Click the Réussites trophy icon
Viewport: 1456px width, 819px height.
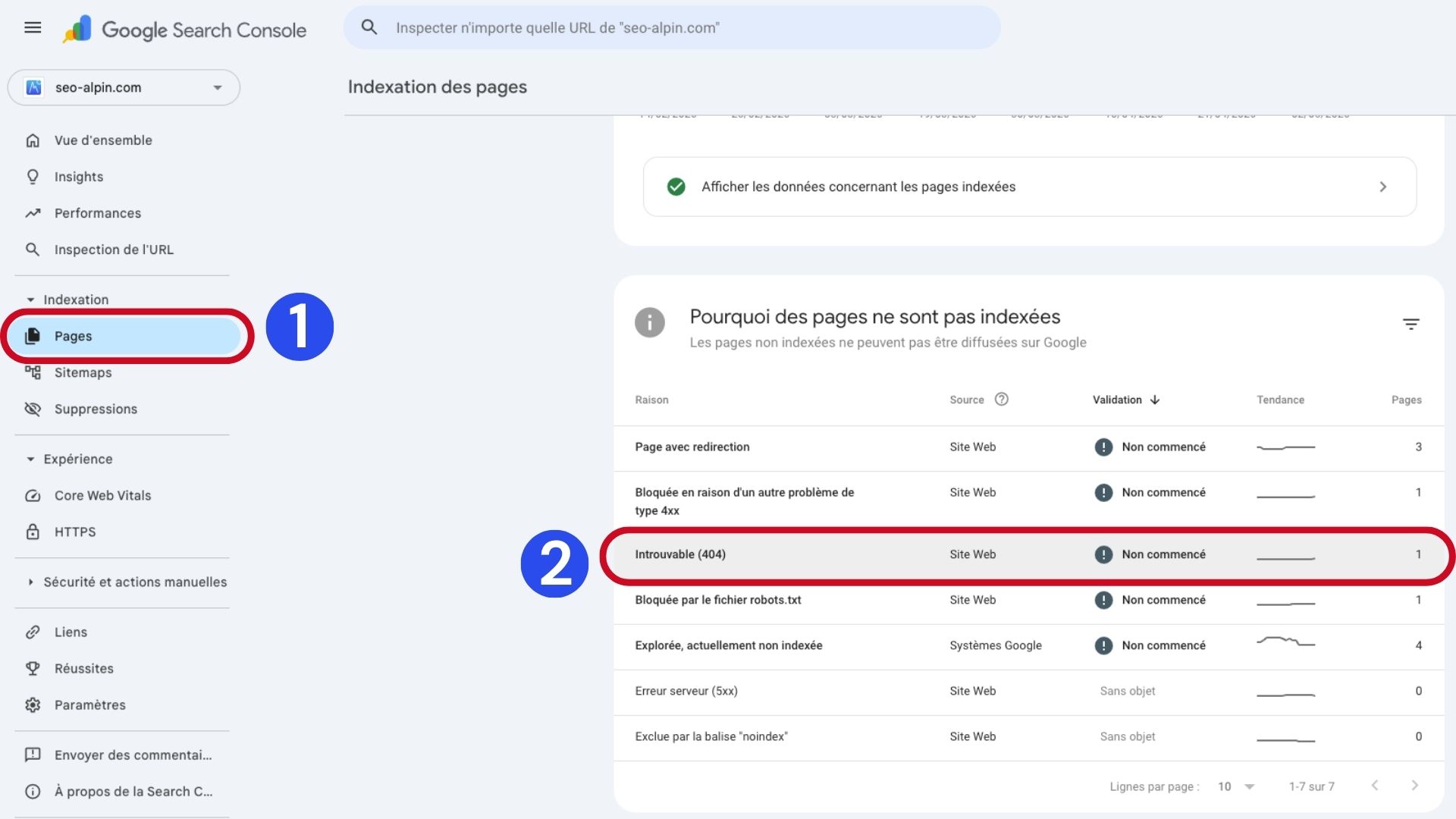(x=33, y=668)
